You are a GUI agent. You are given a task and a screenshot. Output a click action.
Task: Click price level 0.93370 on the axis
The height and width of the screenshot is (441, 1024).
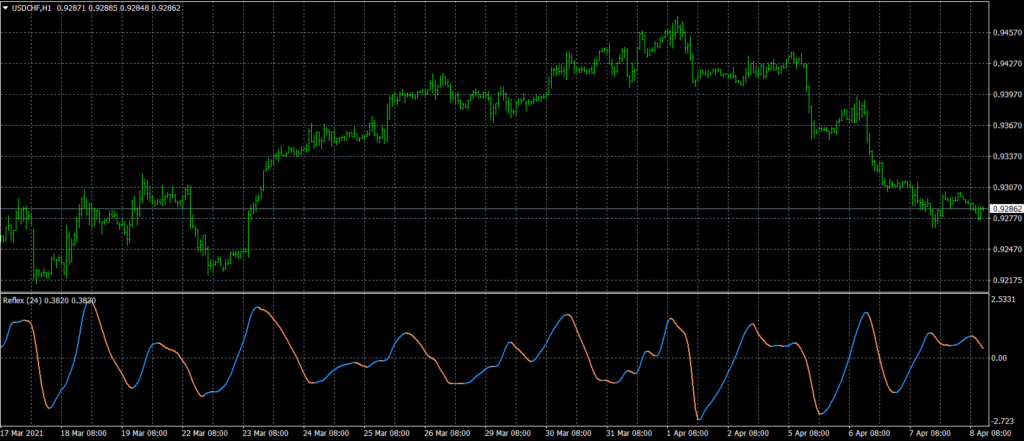[x=1006, y=157]
